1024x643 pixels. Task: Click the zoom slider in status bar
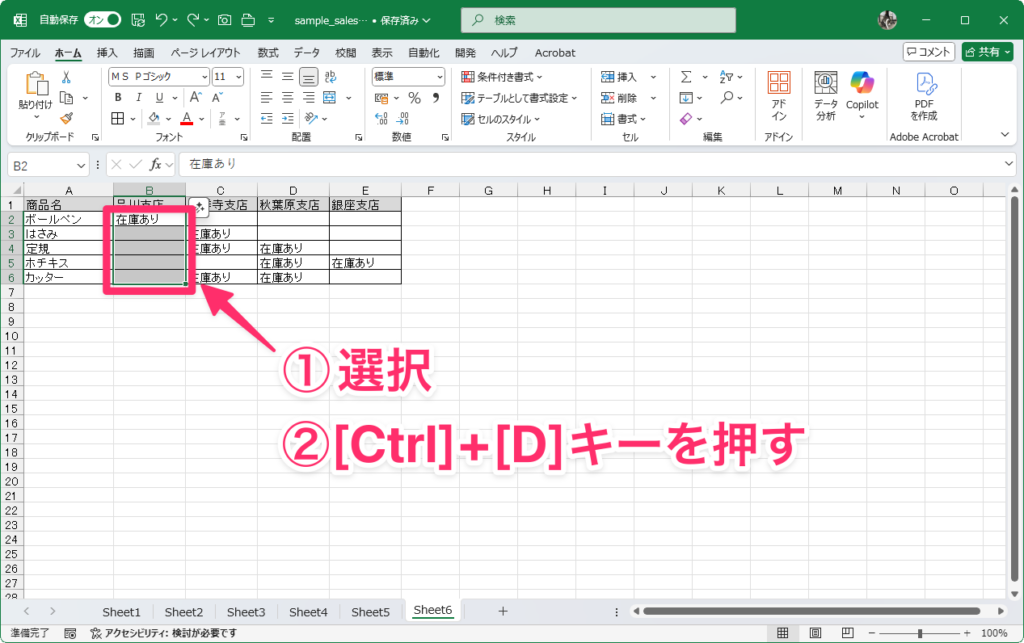920,634
